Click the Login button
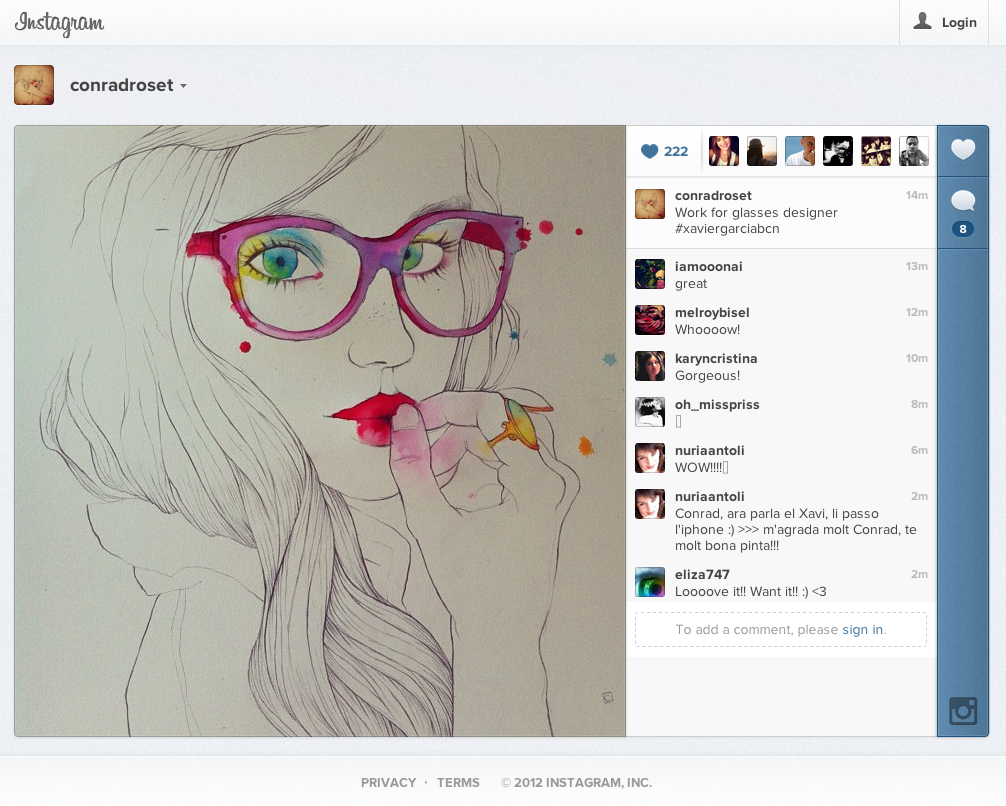Screen dimensions: 1006x806 (x=944, y=22)
